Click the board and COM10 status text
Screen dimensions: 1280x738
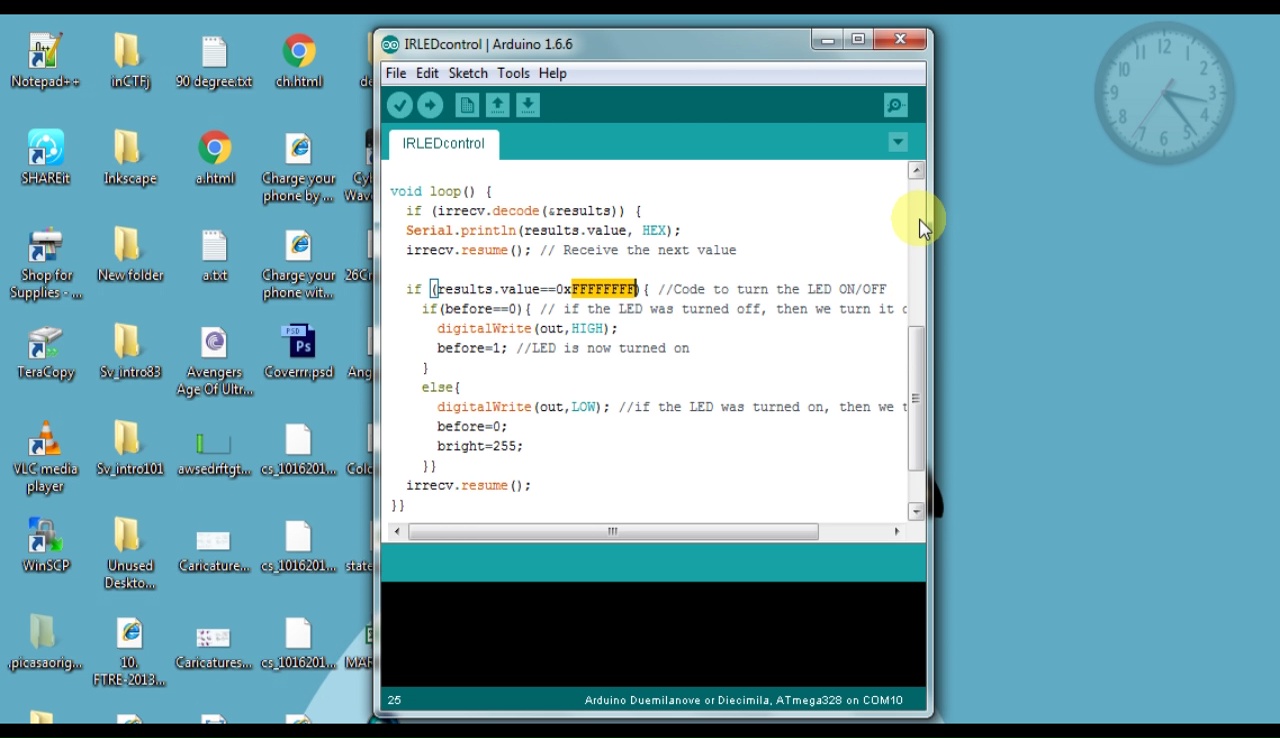click(x=744, y=700)
